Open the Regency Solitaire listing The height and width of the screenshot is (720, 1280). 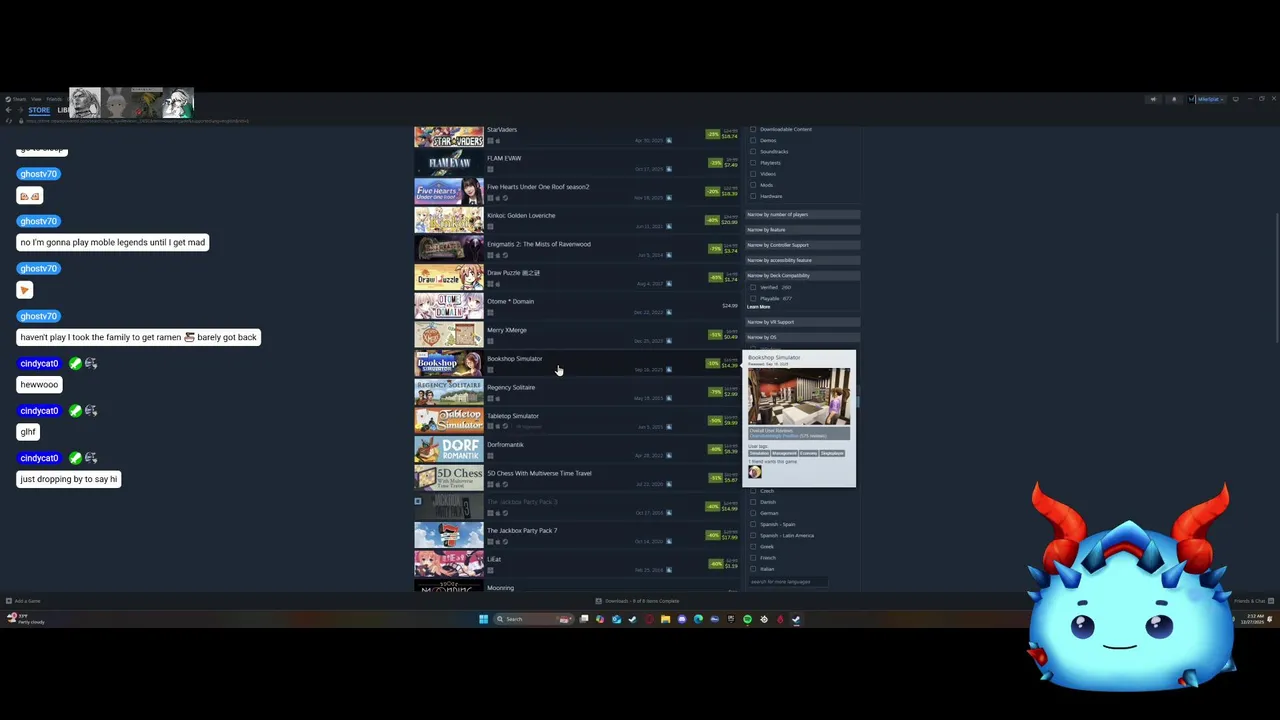578,392
